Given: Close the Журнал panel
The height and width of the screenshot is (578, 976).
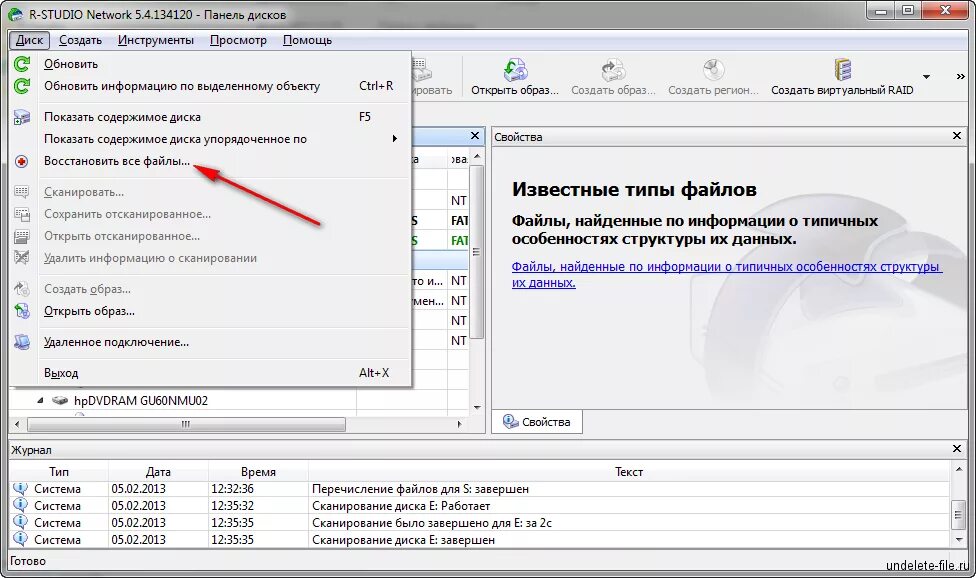Looking at the screenshot, I should (957, 449).
